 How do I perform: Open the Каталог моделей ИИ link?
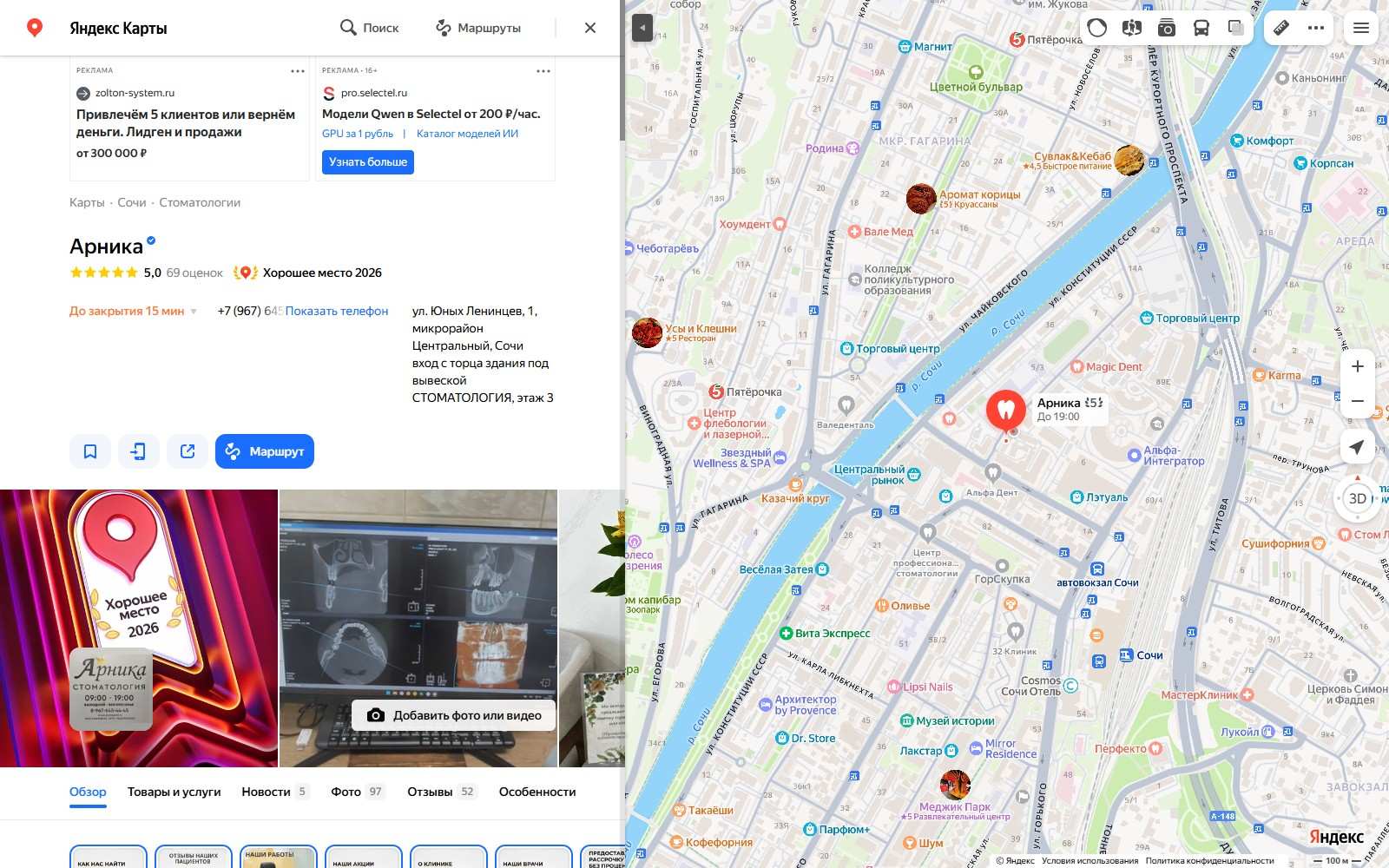pos(467,134)
